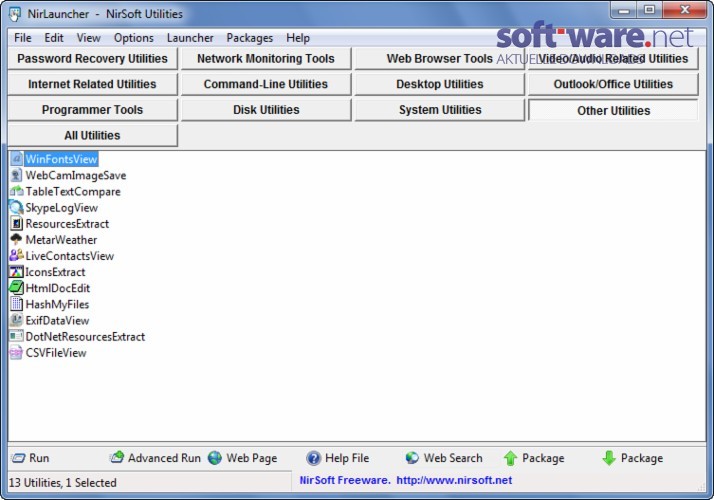The height and width of the screenshot is (500, 714).
Task: Click the WebCamImageSave utility icon
Action: point(16,175)
